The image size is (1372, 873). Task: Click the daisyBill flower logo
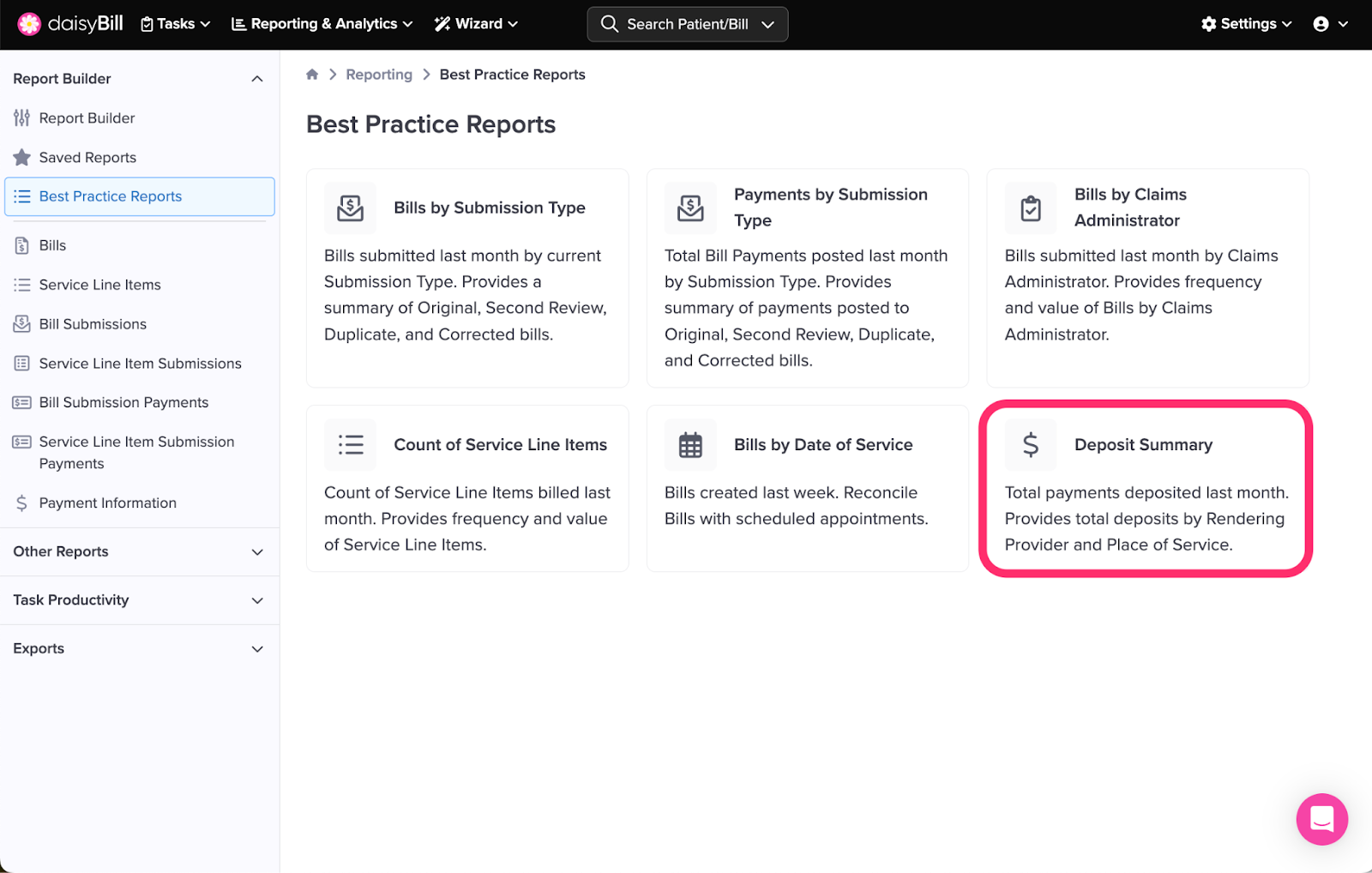point(29,24)
